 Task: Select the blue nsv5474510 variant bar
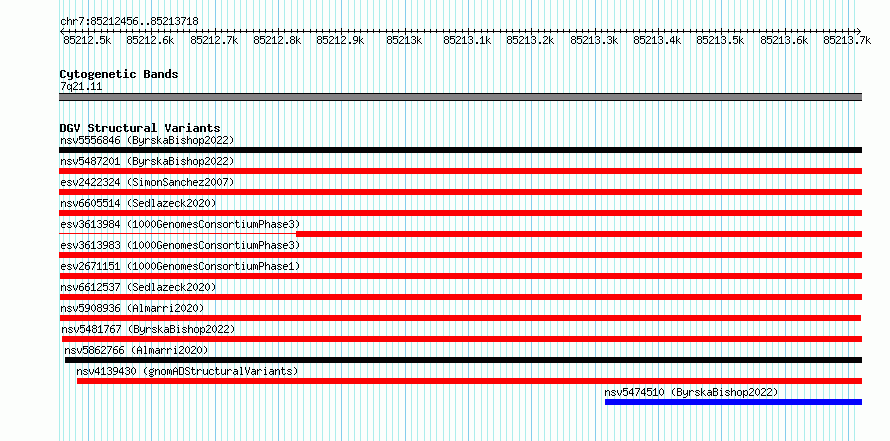click(x=733, y=402)
